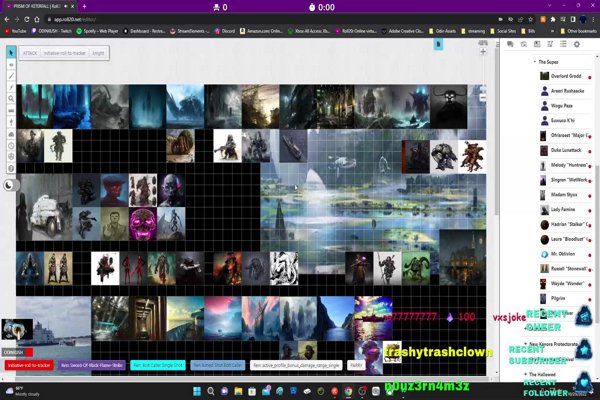The height and width of the screenshot is (400, 600).
Task: Click zoom in plus button above slider
Action: tap(483, 52)
